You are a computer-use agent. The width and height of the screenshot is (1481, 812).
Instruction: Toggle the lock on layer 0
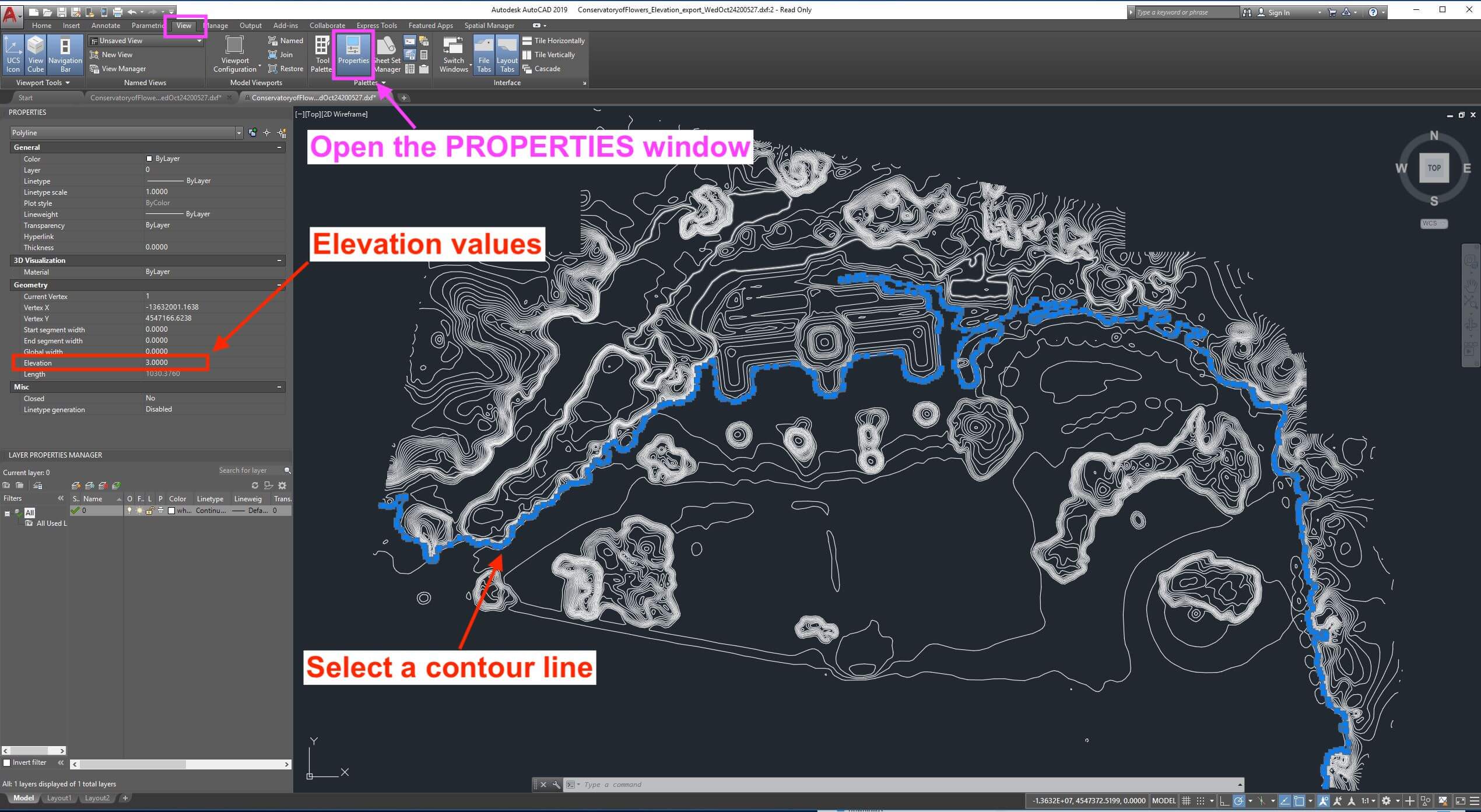point(150,511)
